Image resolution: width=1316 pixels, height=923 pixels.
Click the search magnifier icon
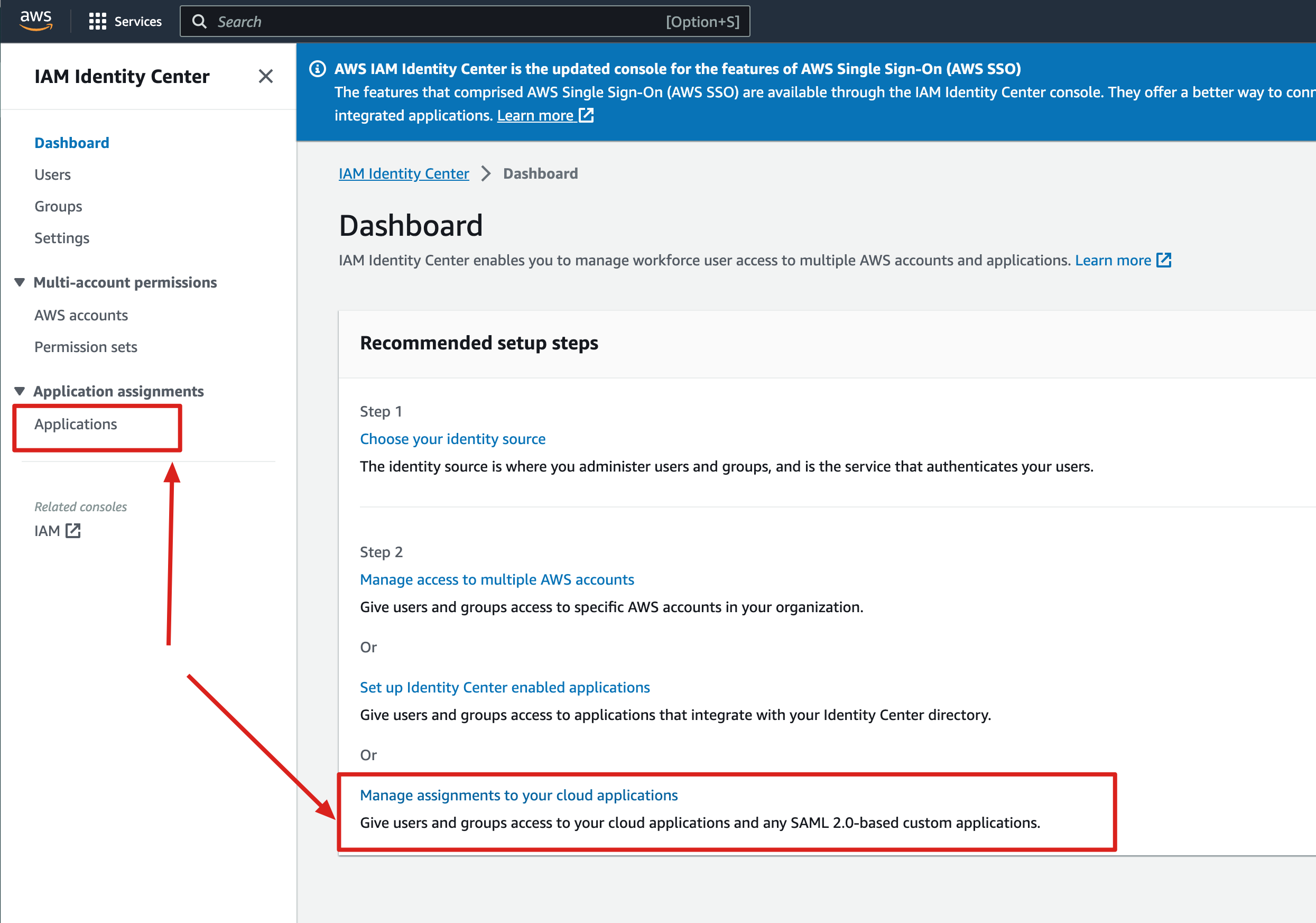[199, 21]
